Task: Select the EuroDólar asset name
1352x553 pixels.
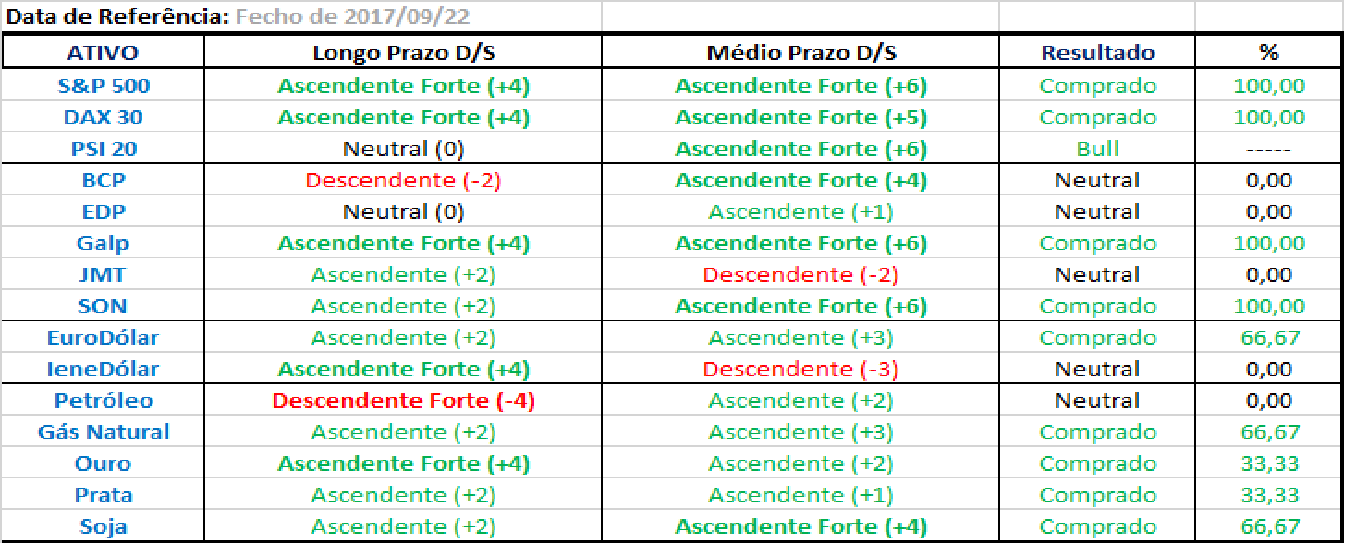Action: pos(103,337)
